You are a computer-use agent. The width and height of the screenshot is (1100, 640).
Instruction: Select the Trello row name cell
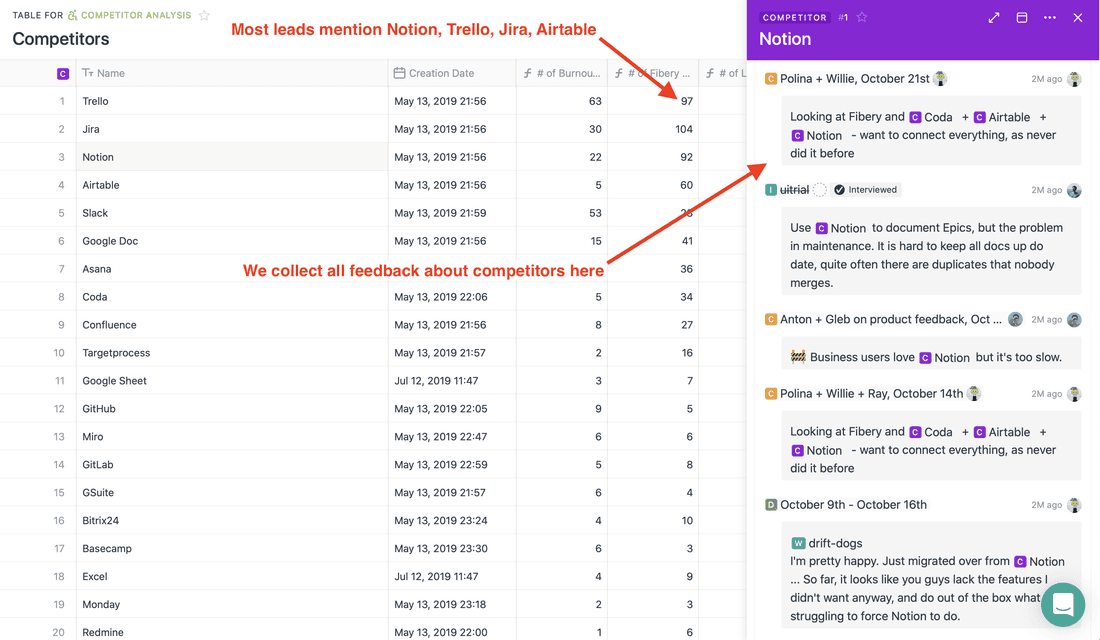[96, 101]
